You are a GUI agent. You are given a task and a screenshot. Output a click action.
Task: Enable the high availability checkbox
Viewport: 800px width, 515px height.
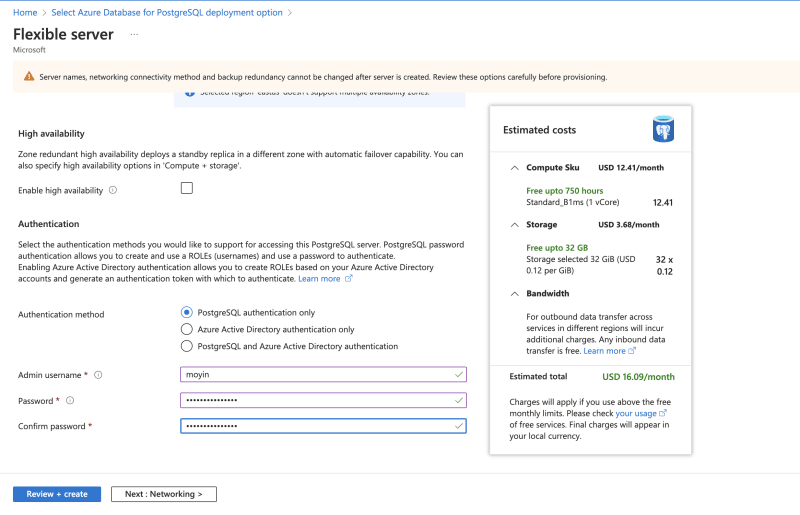(x=187, y=188)
